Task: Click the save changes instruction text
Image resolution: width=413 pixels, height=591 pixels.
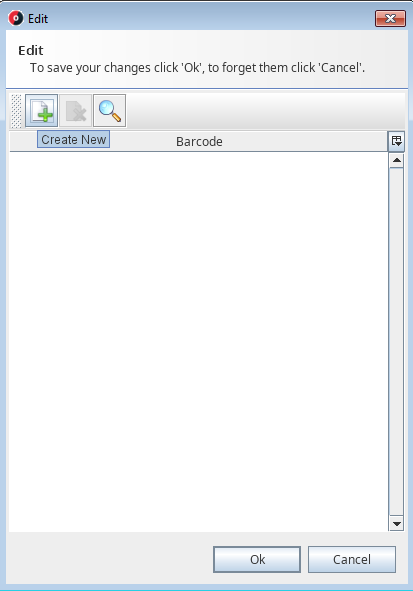Action: click(197, 68)
